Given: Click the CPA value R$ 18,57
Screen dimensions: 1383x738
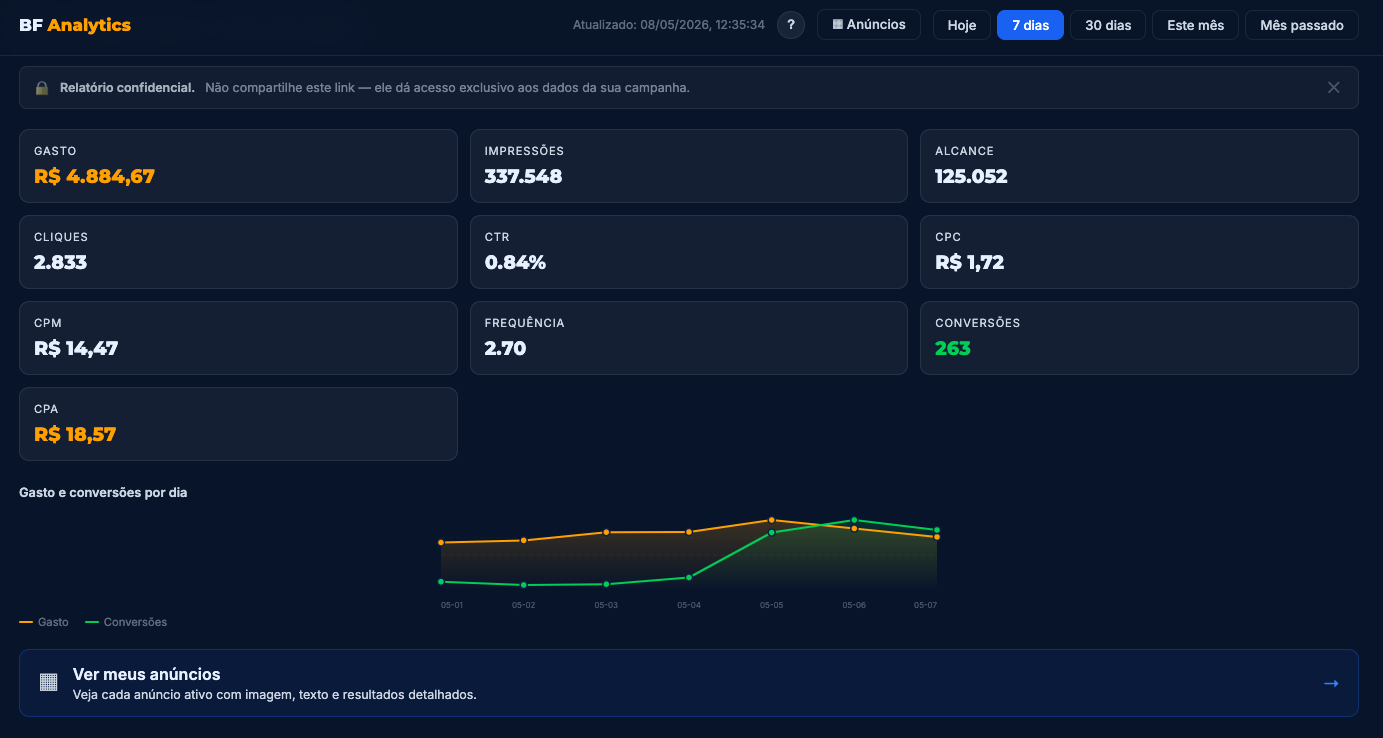Looking at the screenshot, I should [76, 435].
